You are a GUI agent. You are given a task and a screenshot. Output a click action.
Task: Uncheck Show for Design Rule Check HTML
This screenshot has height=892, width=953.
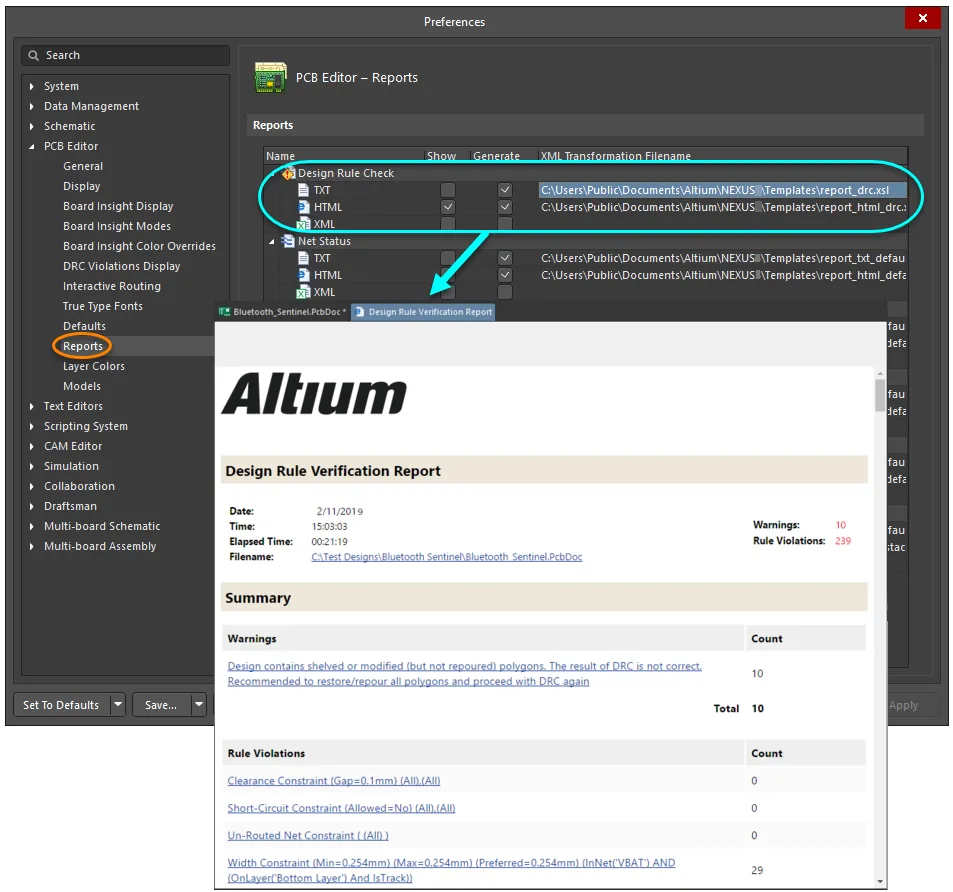coord(448,207)
